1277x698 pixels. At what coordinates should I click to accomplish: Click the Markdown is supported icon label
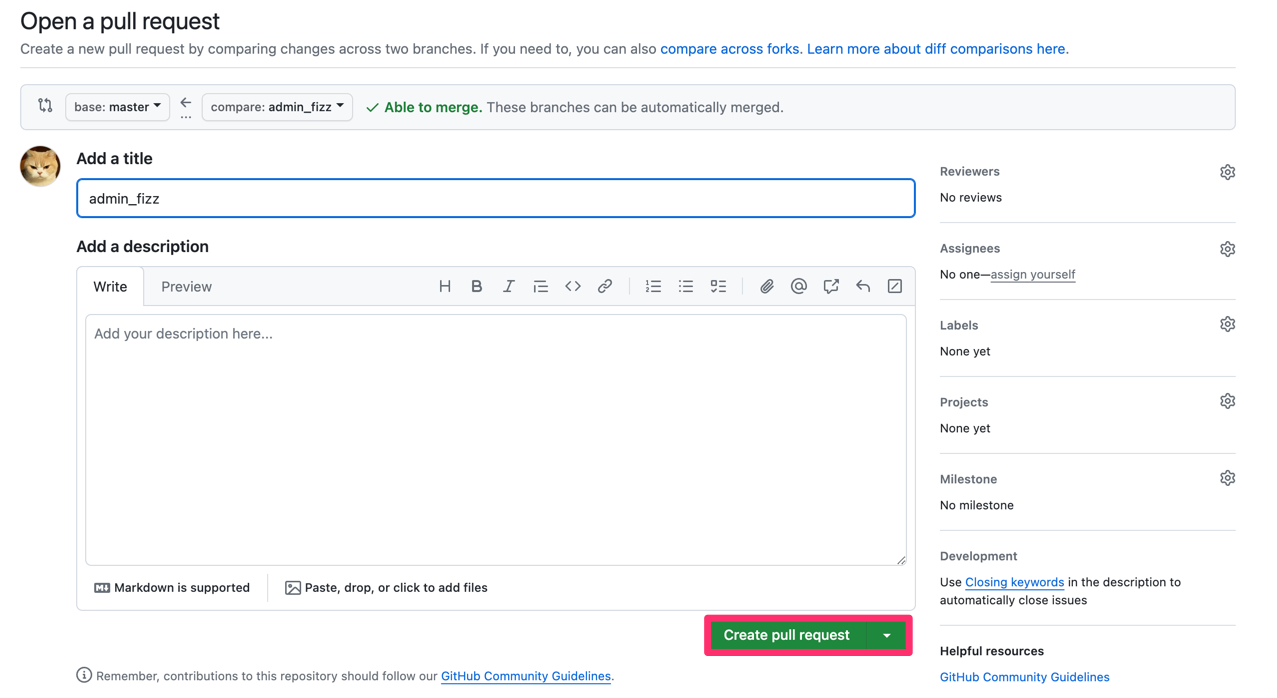pos(172,588)
